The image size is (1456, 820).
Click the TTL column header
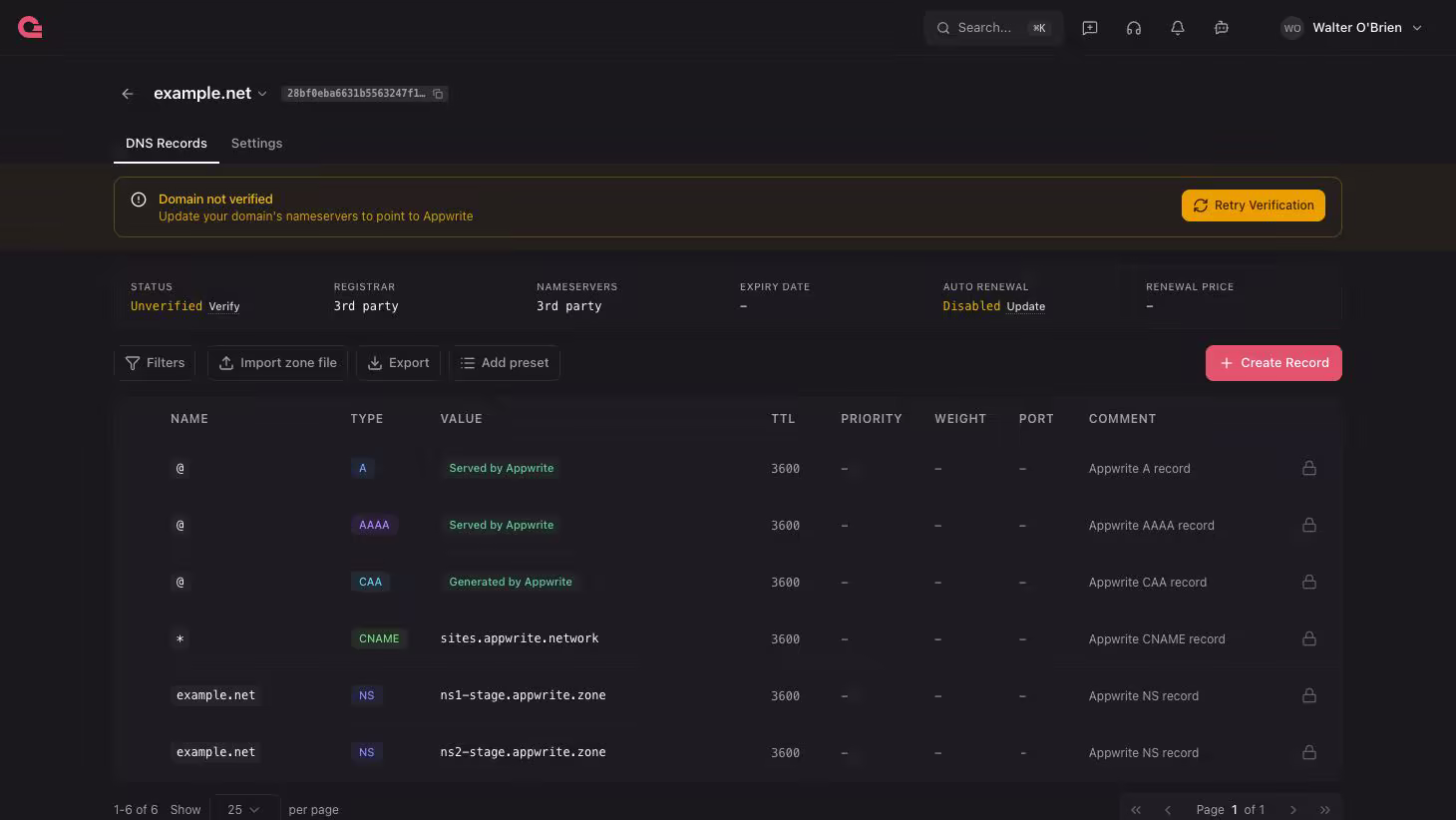pos(783,419)
